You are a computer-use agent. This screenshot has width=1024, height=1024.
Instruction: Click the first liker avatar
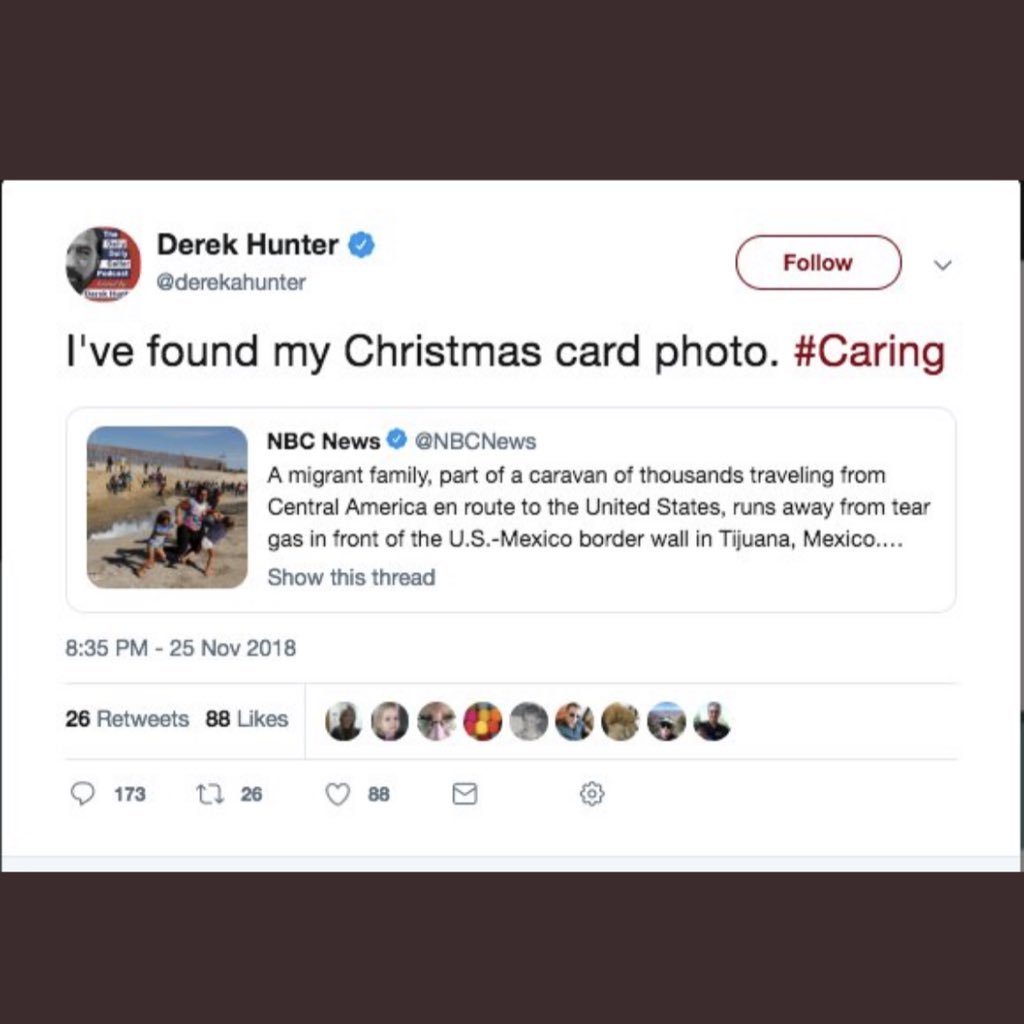point(344,721)
